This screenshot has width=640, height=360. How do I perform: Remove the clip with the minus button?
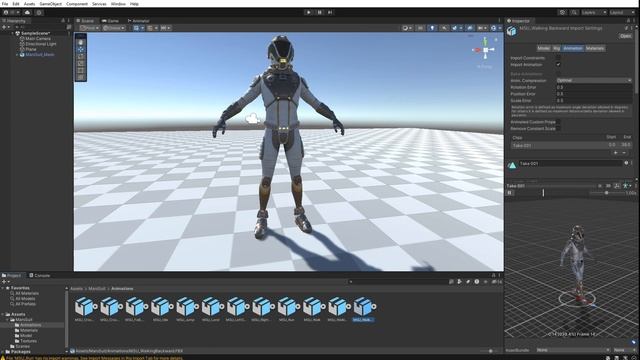pyautogui.click(x=624, y=153)
